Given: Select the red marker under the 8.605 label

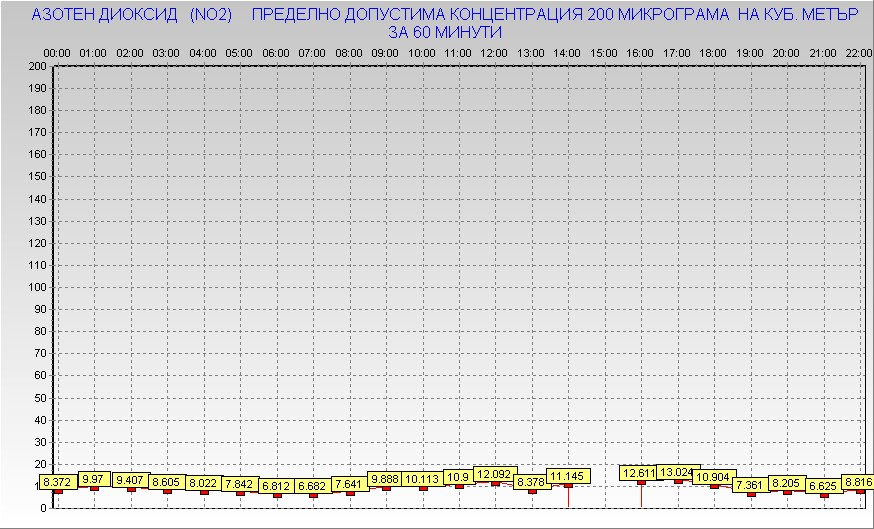Looking at the screenshot, I should (x=167, y=491).
